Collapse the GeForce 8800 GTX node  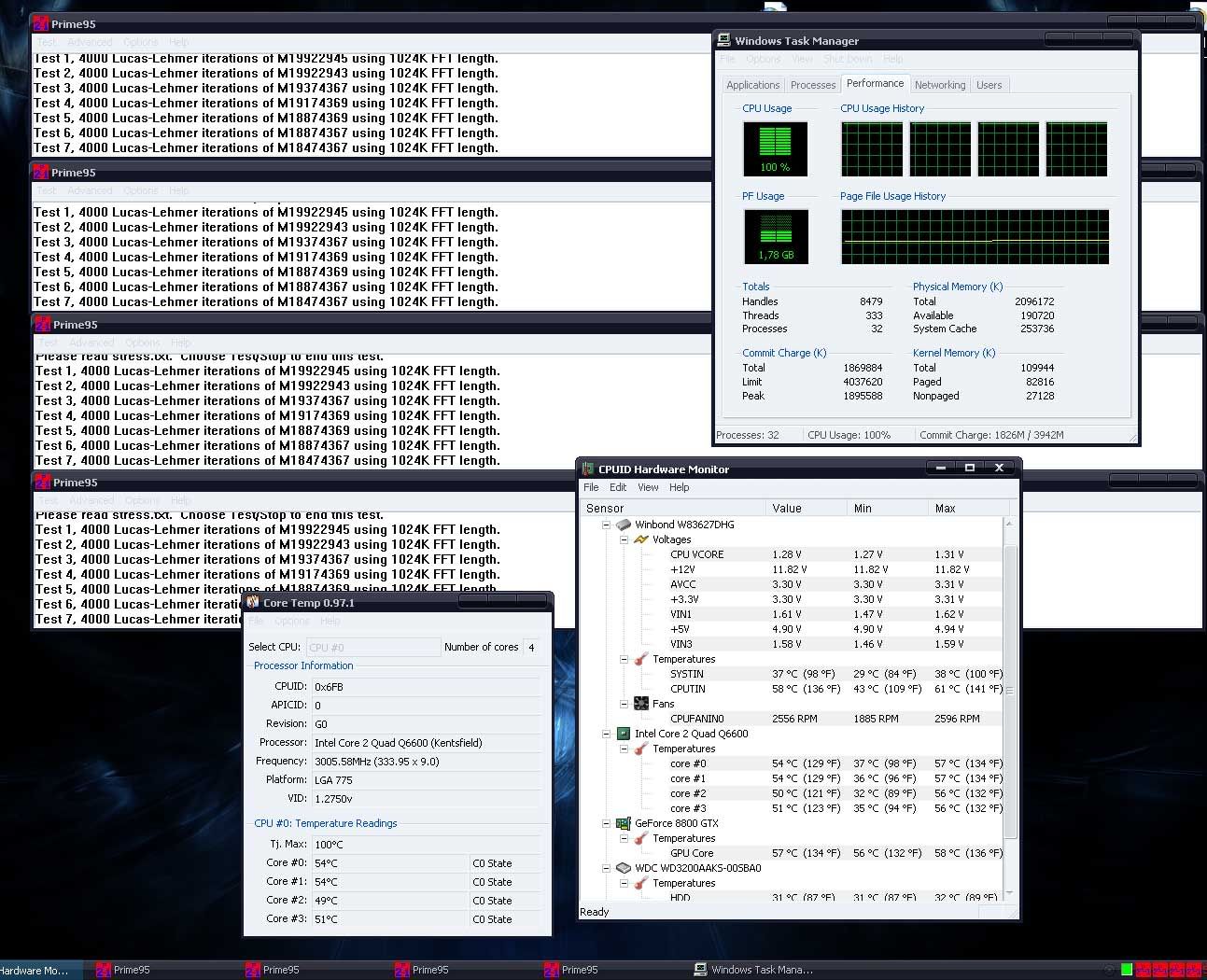(x=606, y=823)
